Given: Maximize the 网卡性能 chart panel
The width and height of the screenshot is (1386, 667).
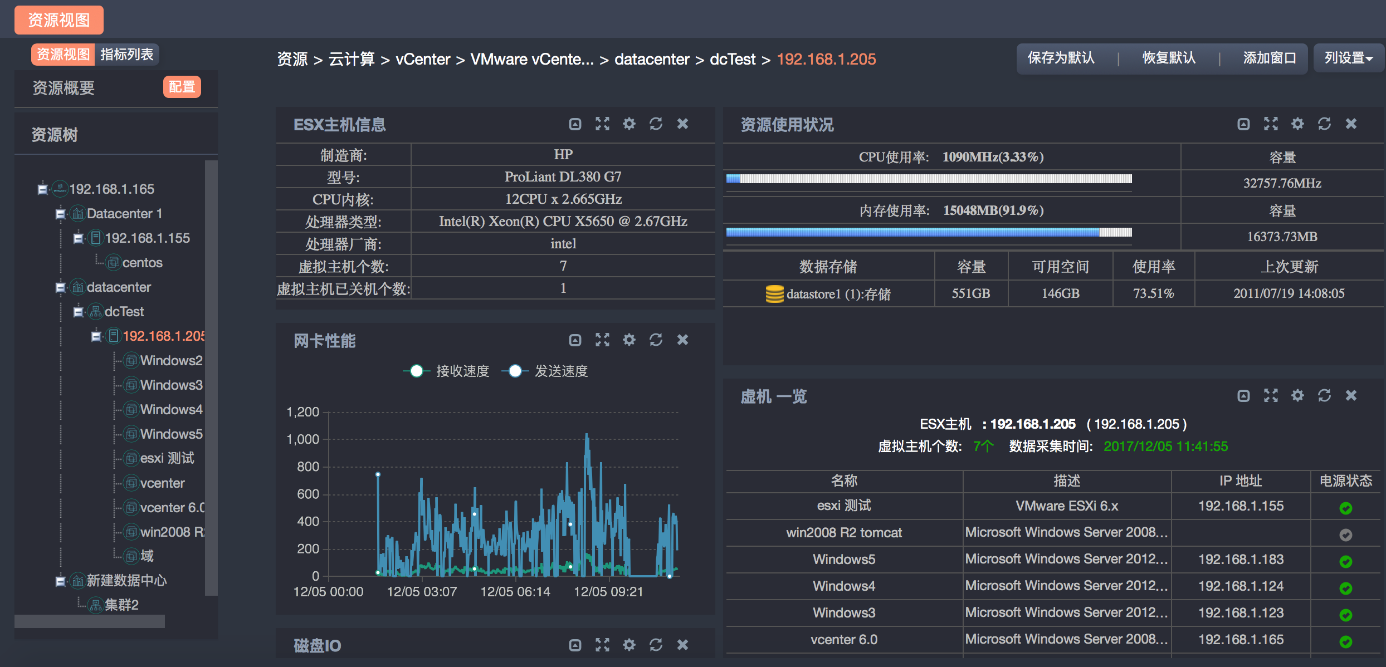Looking at the screenshot, I should (x=602, y=340).
